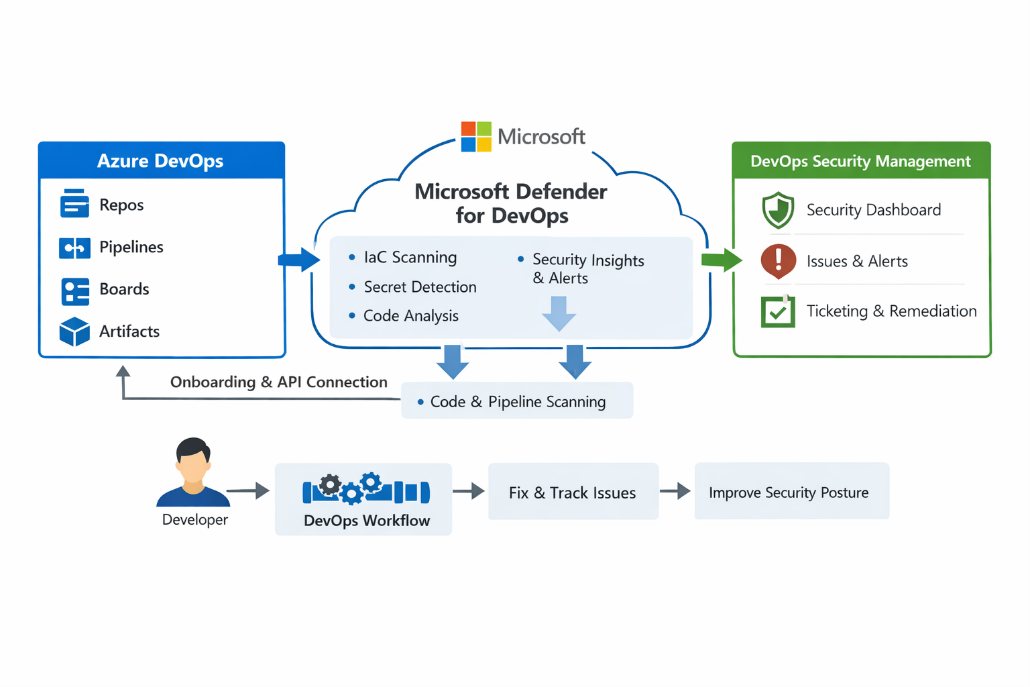Click the Artifacts label

[x=129, y=331]
